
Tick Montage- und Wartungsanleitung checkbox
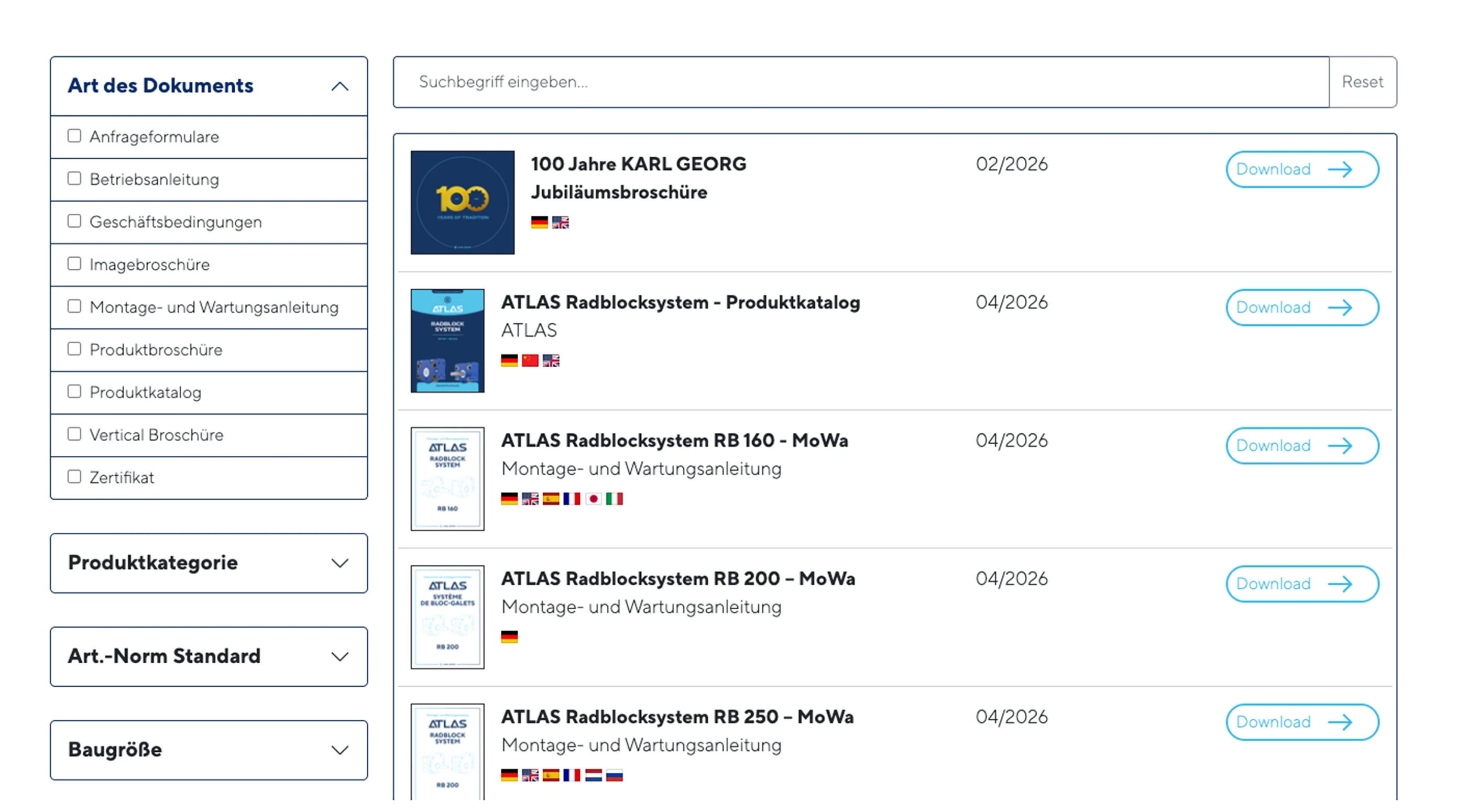(74, 306)
